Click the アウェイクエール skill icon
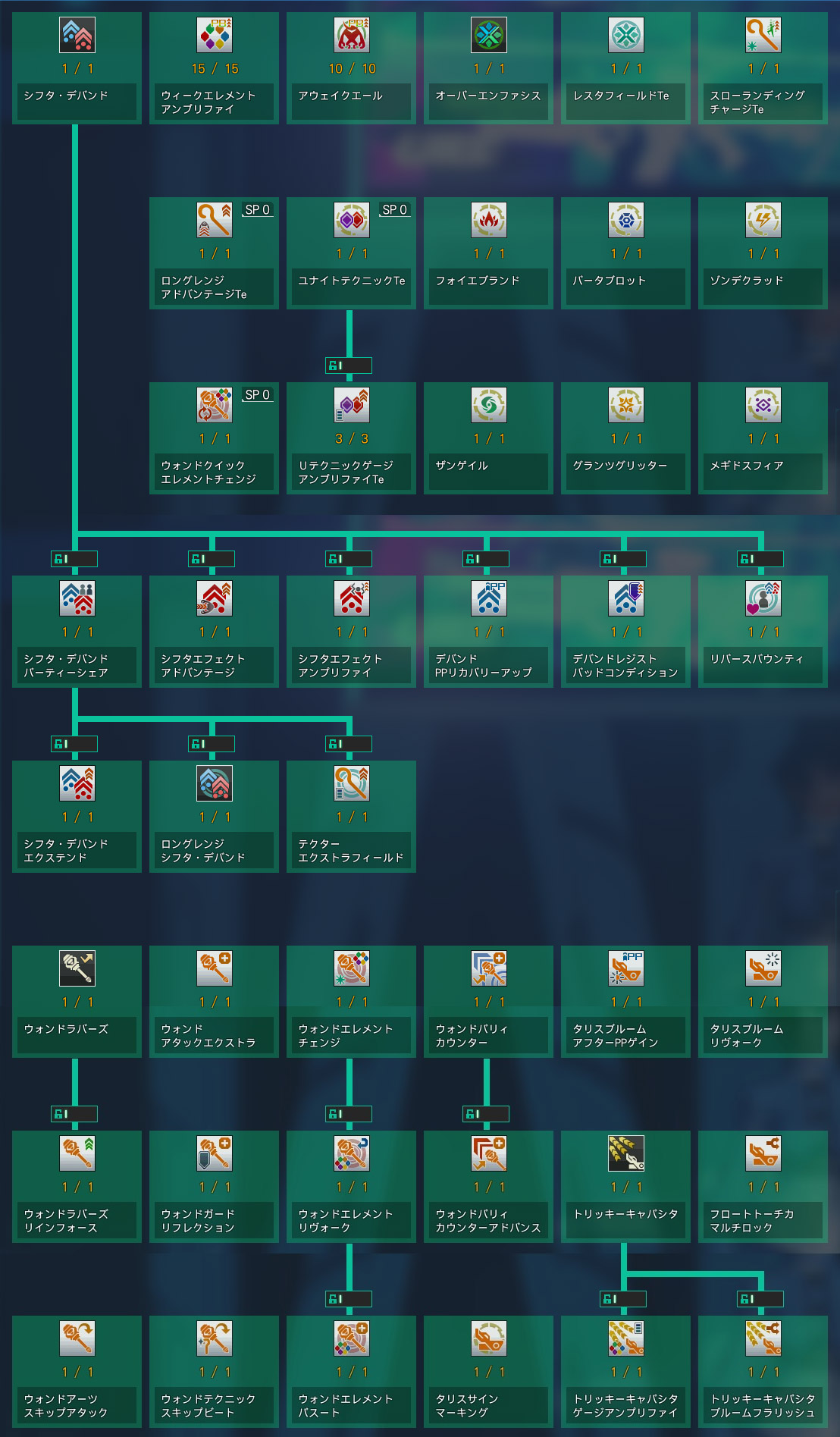The height and width of the screenshot is (1437, 840). click(352, 35)
